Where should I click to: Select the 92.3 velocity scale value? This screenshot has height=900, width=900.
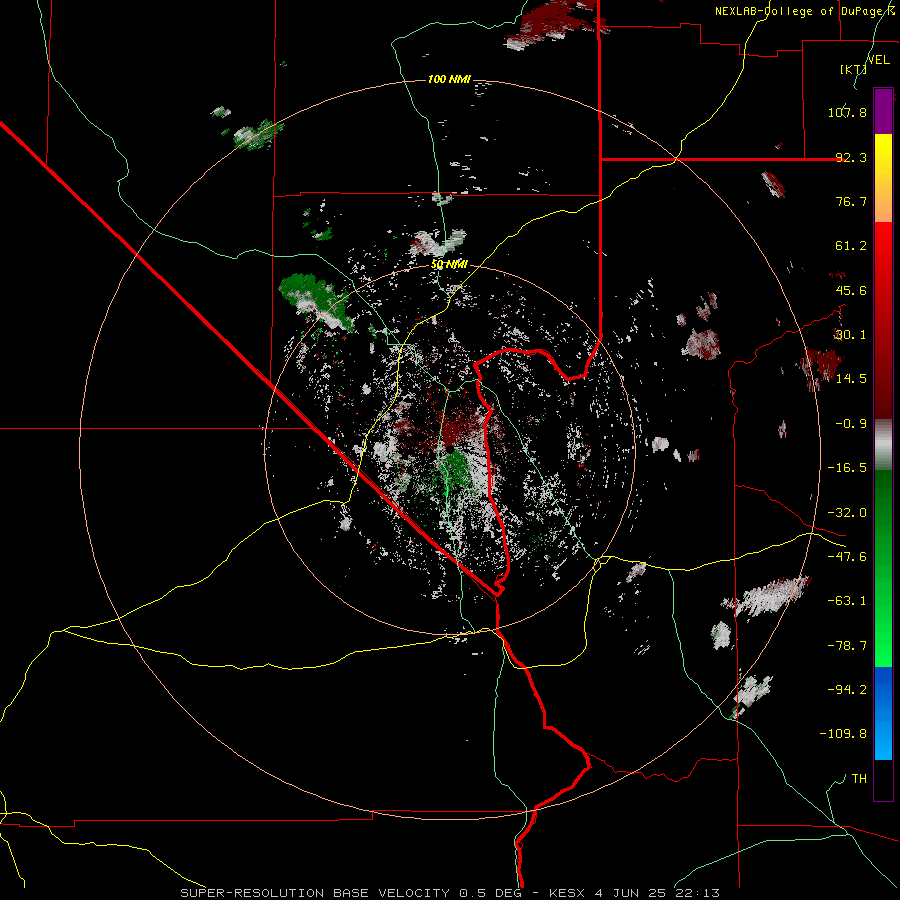click(851, 157)
